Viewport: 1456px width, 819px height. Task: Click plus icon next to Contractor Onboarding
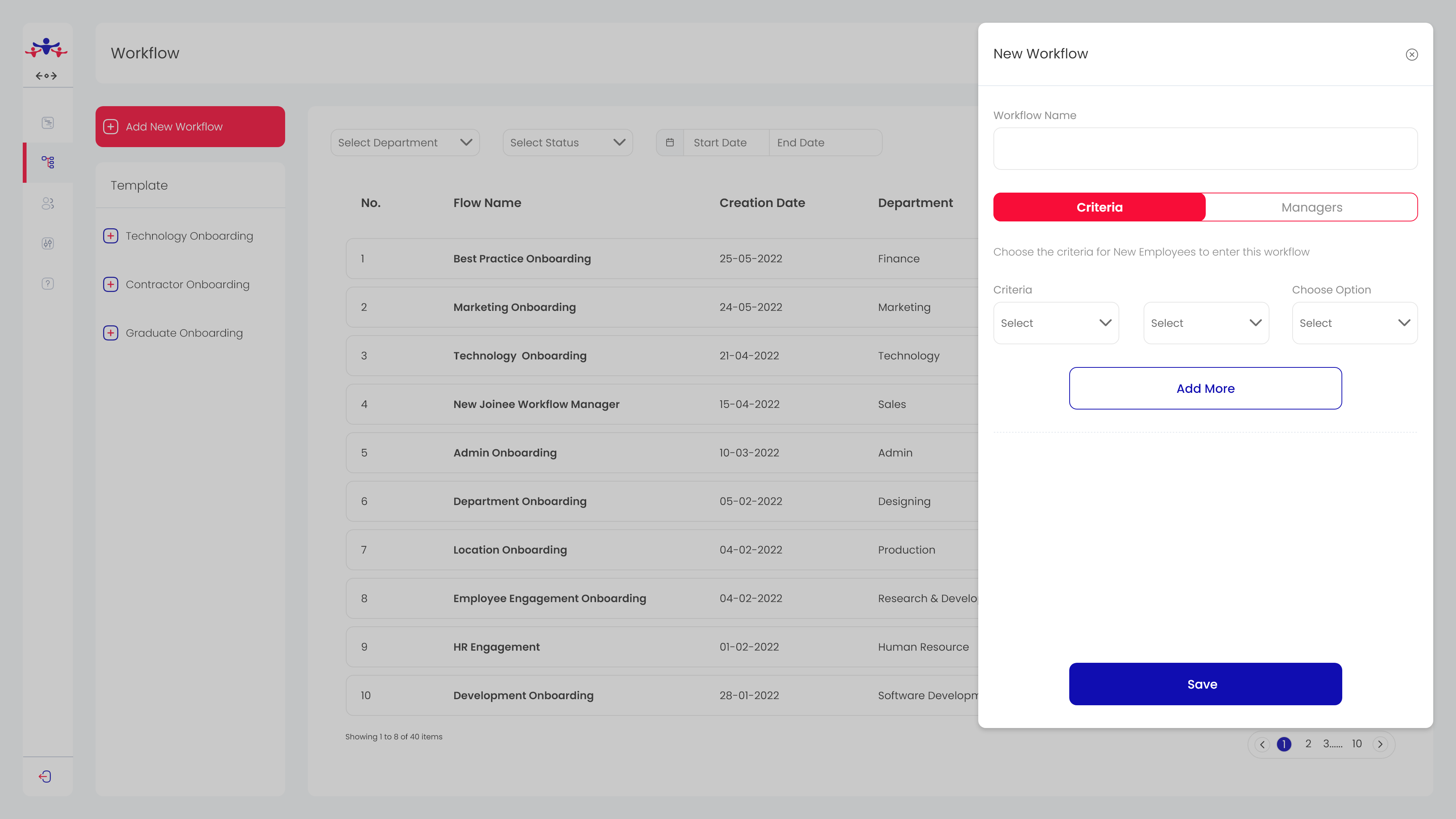click(x=111, y=284)
